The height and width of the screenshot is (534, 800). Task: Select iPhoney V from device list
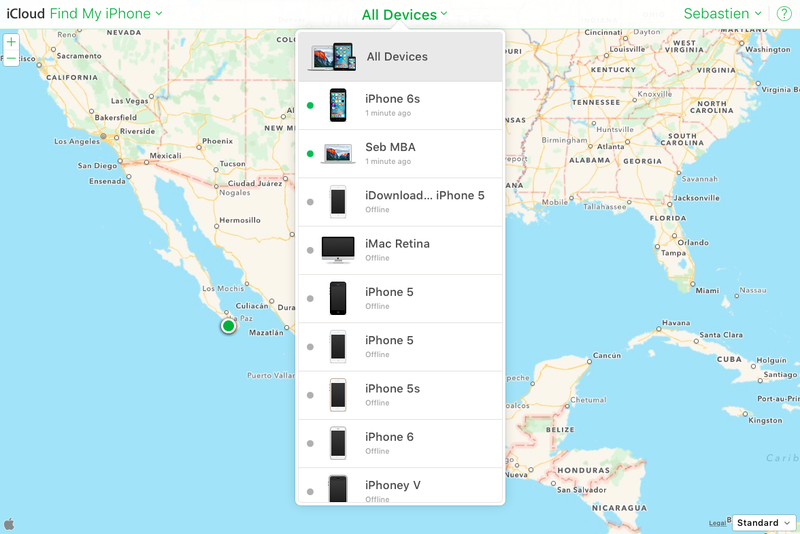401,486
